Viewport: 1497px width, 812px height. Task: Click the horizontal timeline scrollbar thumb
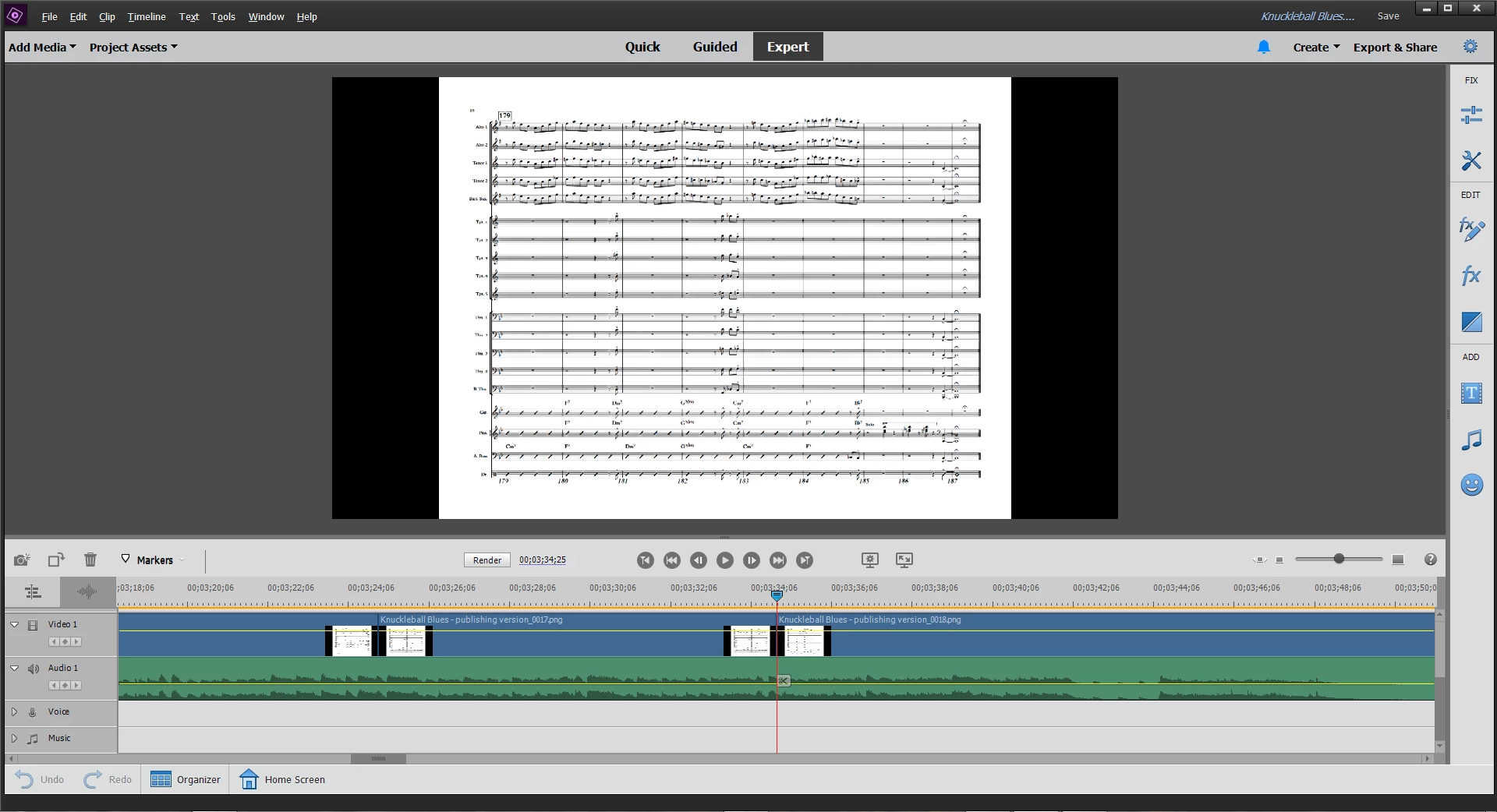click(378, 758)
